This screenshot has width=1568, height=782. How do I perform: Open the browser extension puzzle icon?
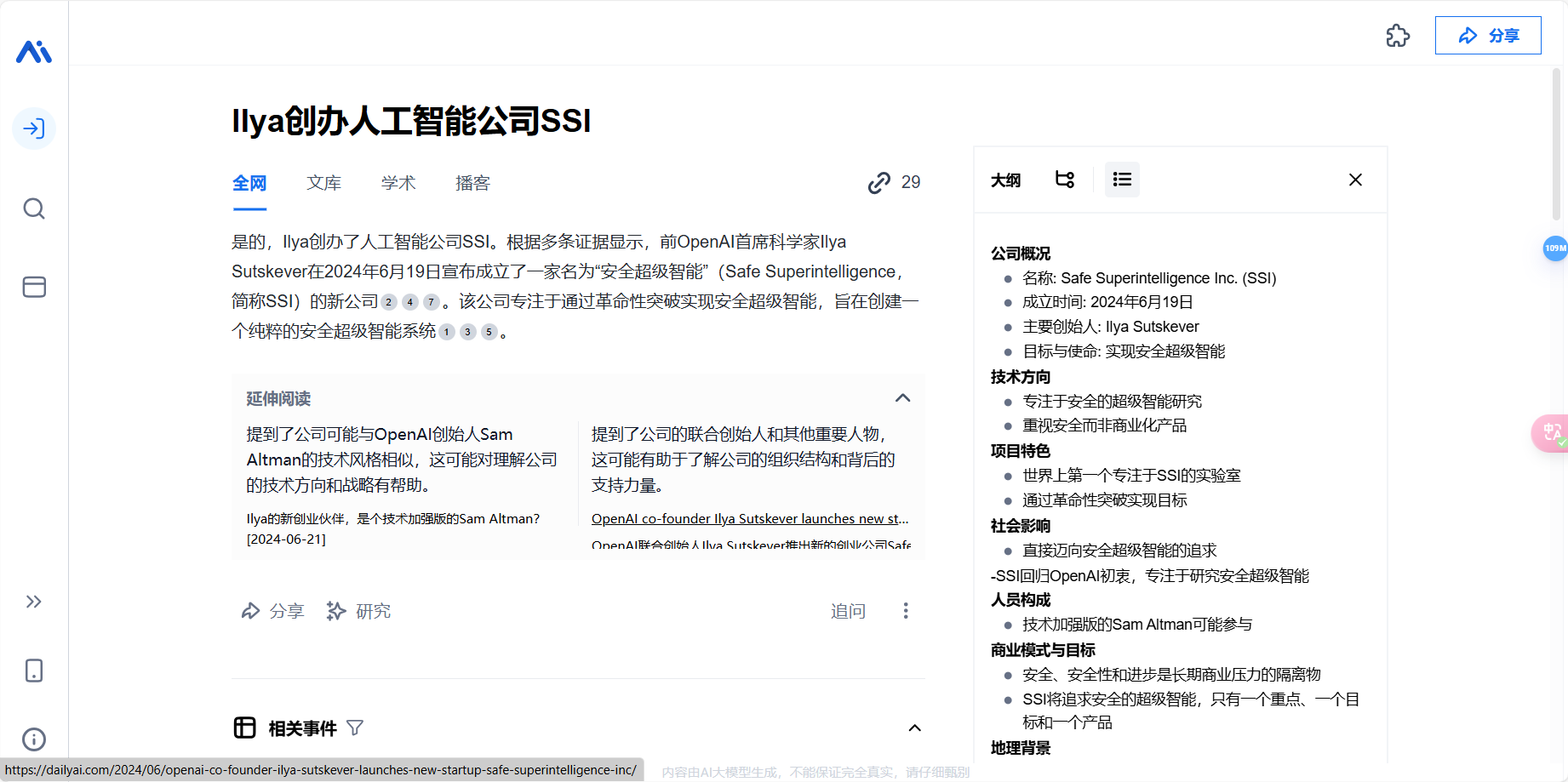click(1398, 36)
